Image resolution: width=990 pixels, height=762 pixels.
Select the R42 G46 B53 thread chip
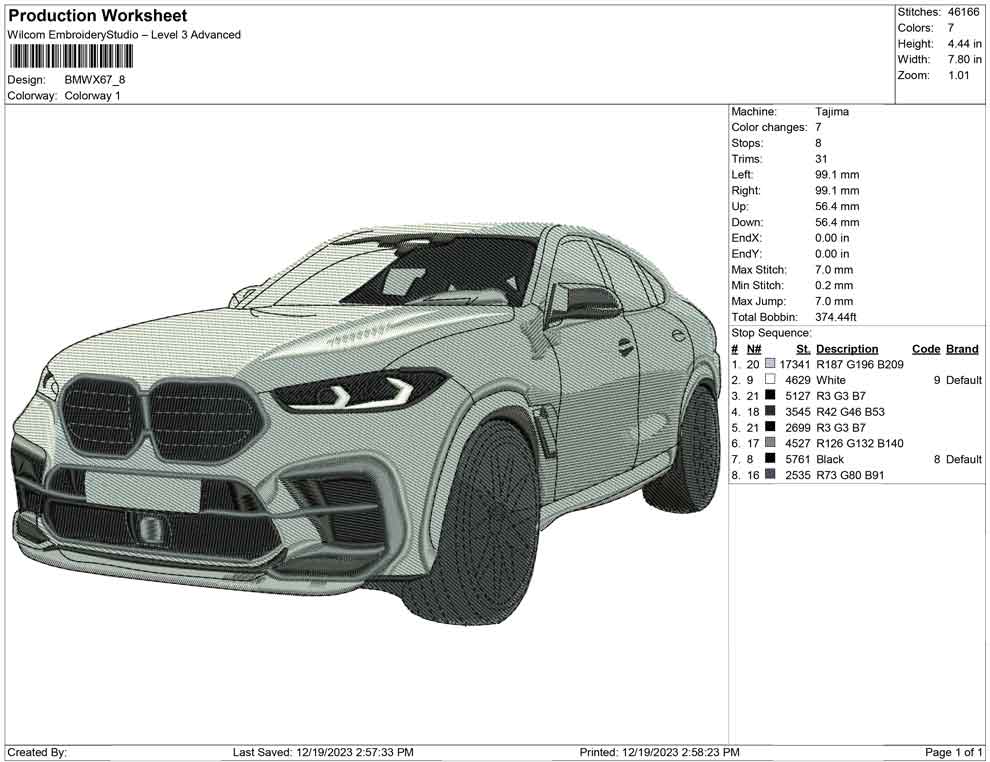click(x=770, y=411)
